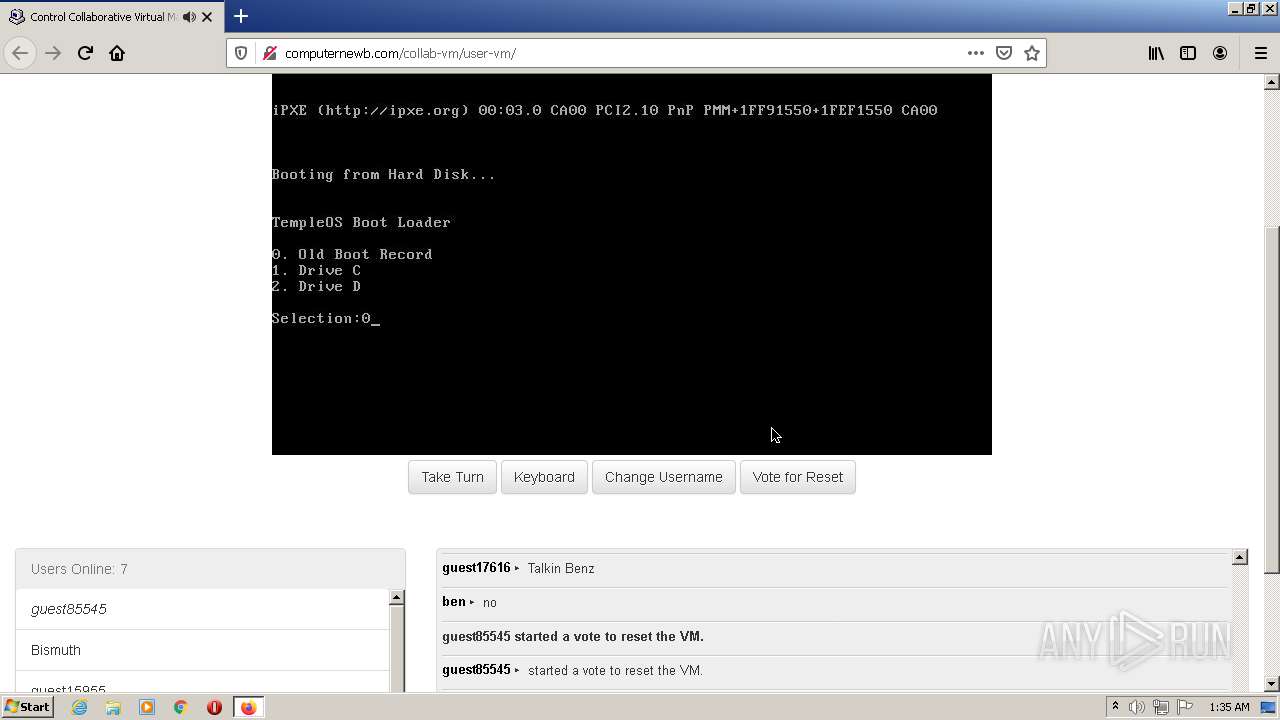This screenshot has width=1280, height=720.
Task: Select user Bismuth in users list
Action: point(202,650)
